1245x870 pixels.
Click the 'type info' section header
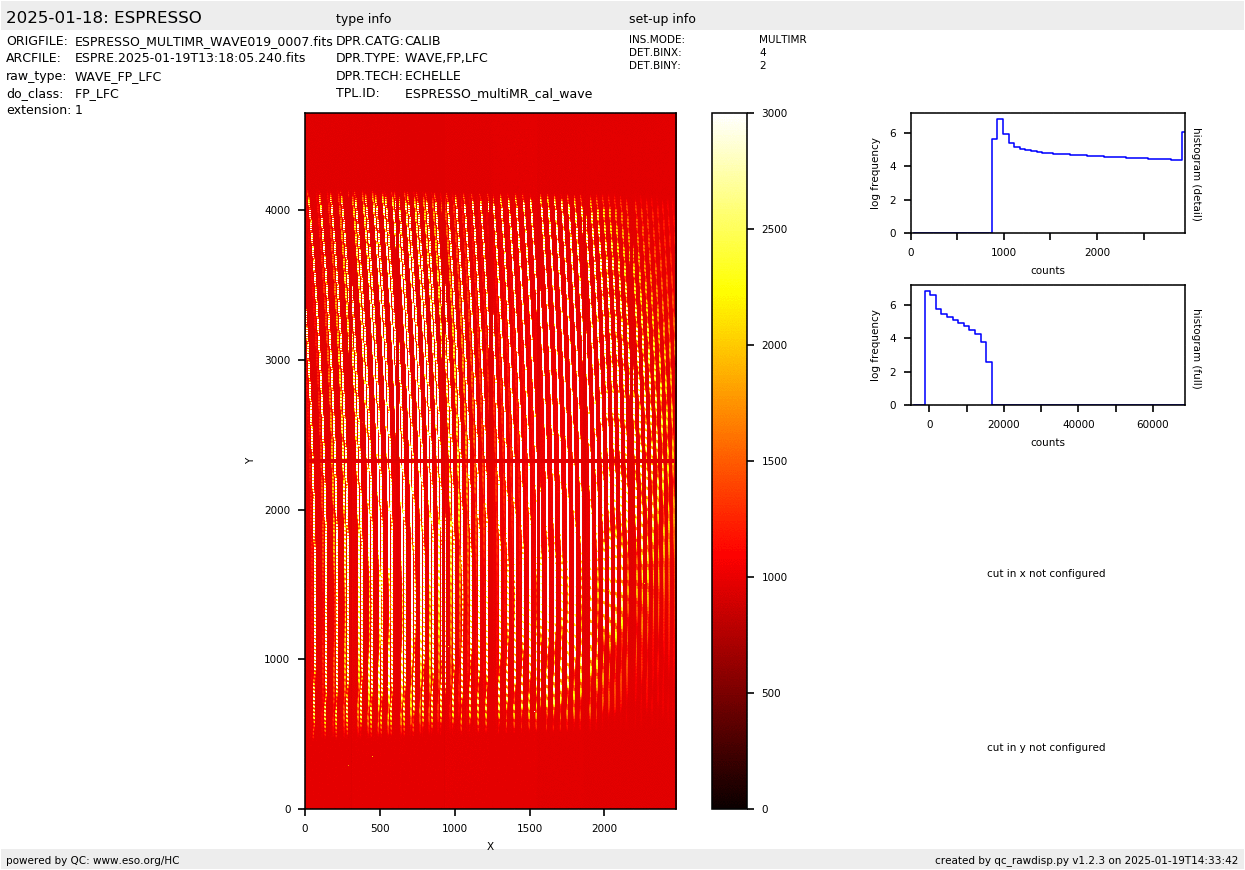click(x=363, y=19)
